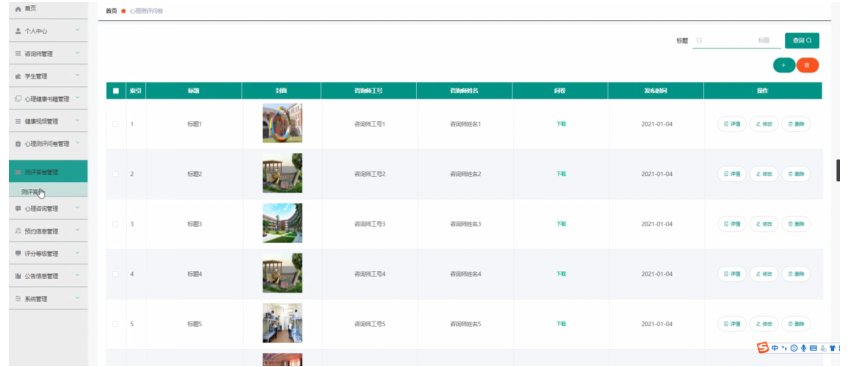Check the checkbox for row 标题3
Viewport: 859px width, 367px height.
(x=116, y=224)
